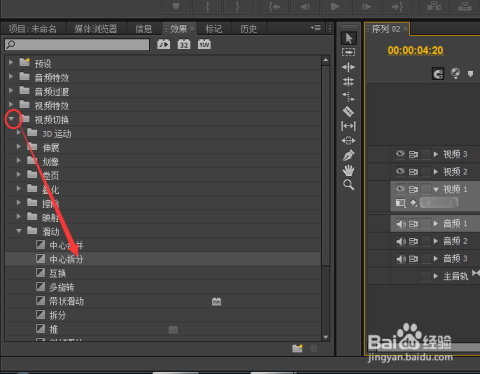
Task: Select the Selection arrow tool
Action: pyautogui.click(x=349, y=38)
